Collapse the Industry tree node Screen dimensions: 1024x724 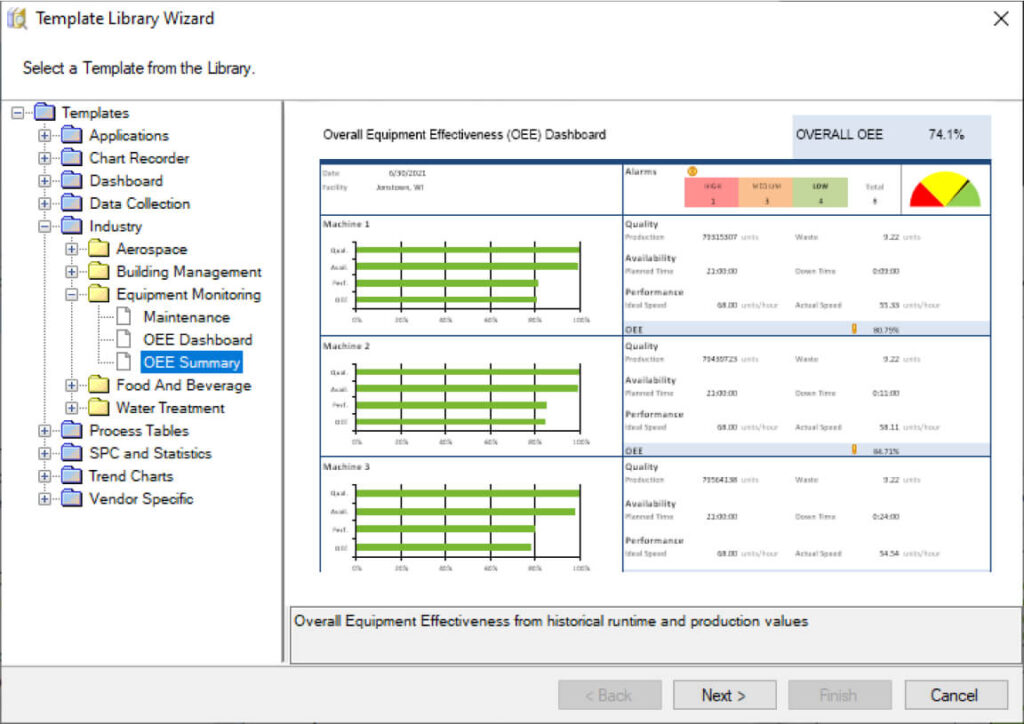[x=44, y=227]
